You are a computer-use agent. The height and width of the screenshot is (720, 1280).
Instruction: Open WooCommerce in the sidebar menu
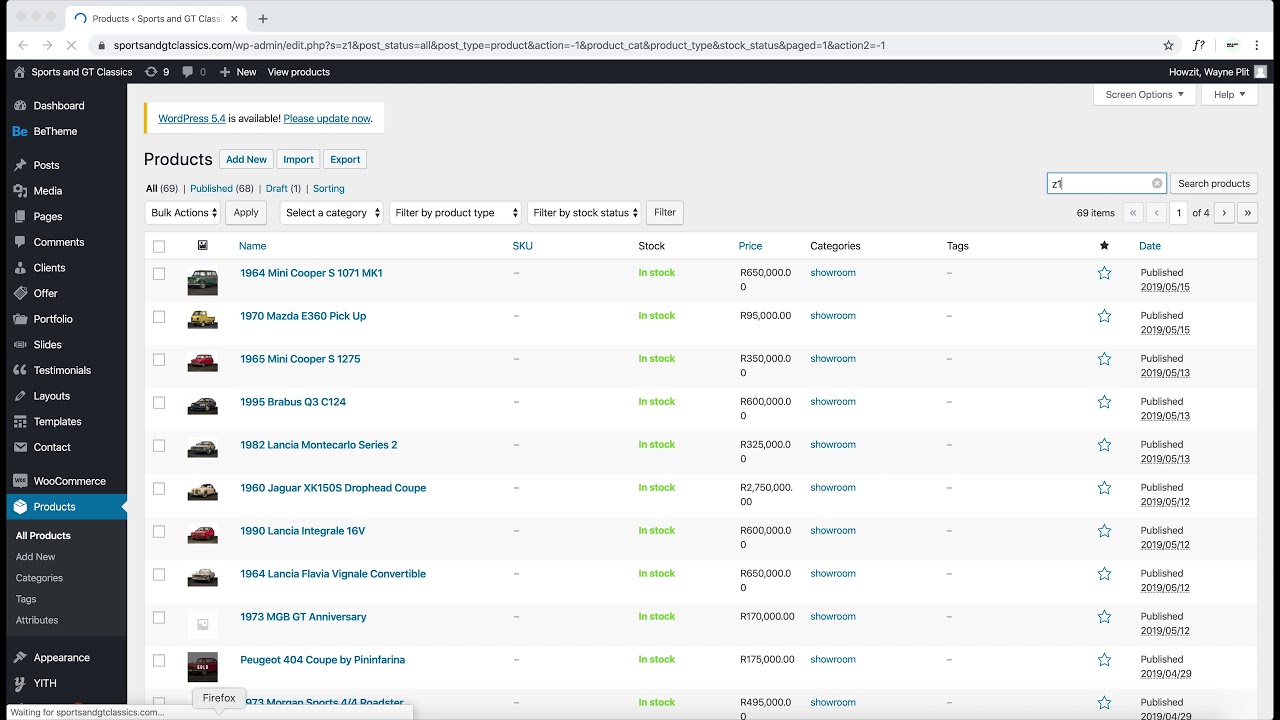coord(69,481)
